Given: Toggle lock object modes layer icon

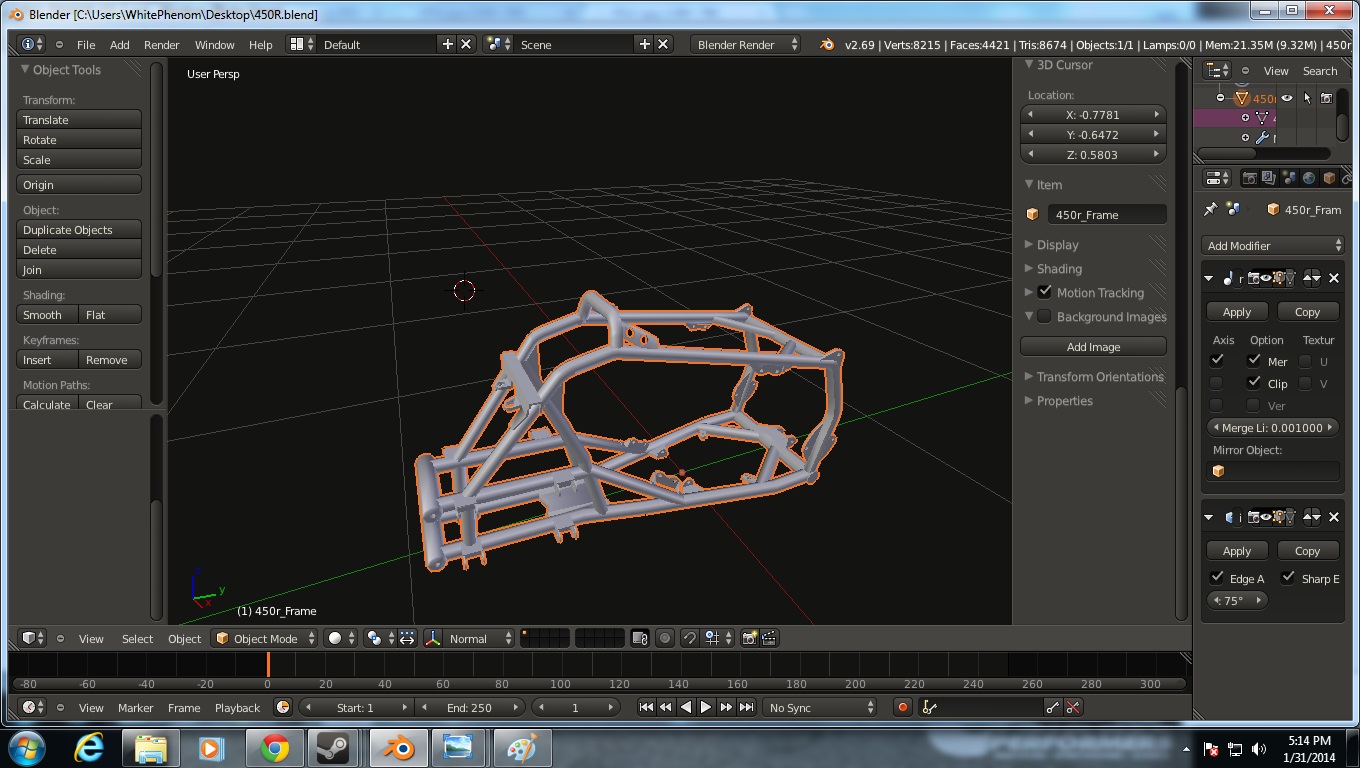Looking at the screenshot, I should click(640, 638).
